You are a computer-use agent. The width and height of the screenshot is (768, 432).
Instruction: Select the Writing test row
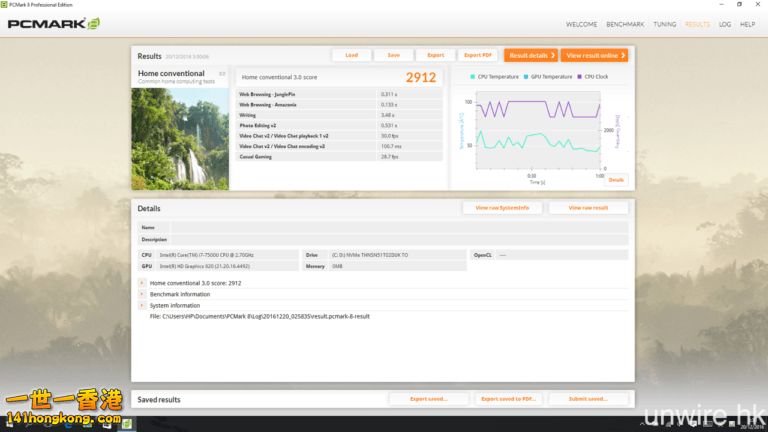point(339,115)
